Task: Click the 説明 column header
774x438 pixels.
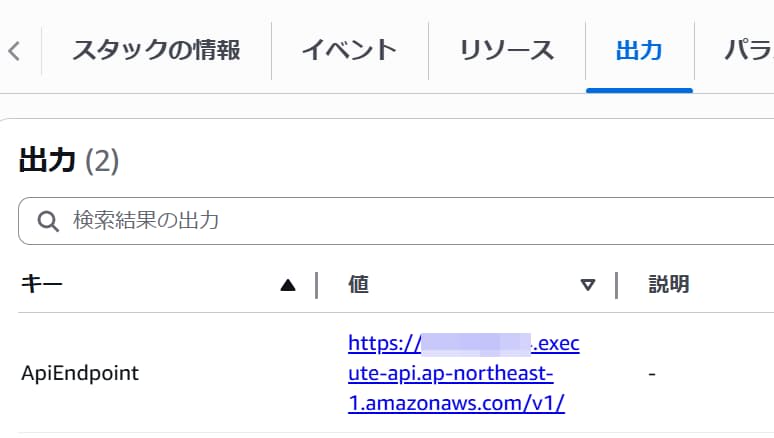Action: 669,285
